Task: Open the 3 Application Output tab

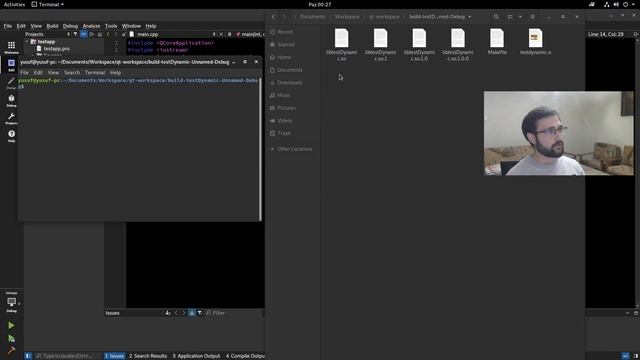Action: [x=196, y=356]
